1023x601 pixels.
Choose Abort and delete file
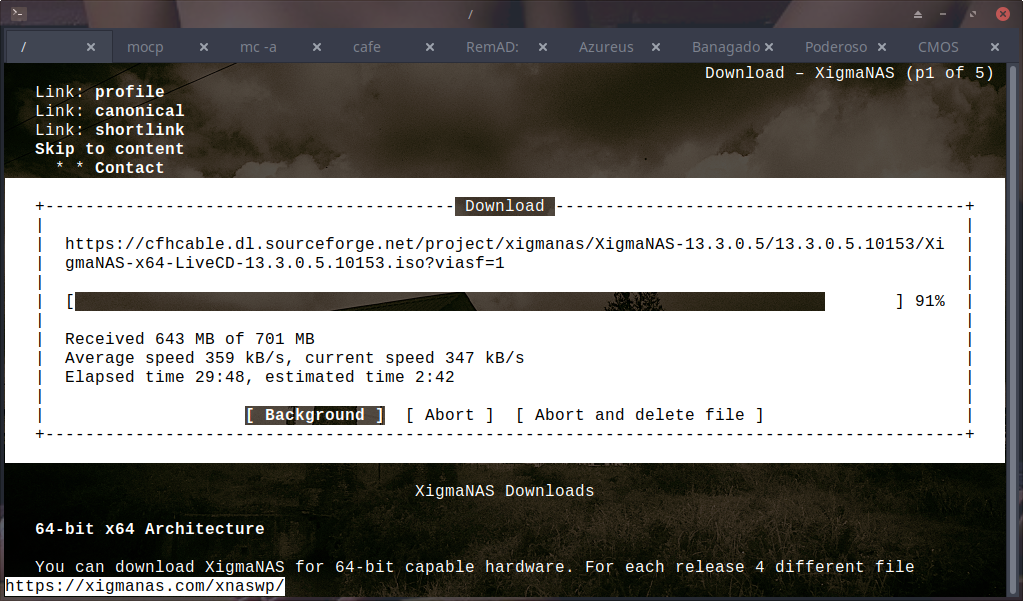[639, 415]
